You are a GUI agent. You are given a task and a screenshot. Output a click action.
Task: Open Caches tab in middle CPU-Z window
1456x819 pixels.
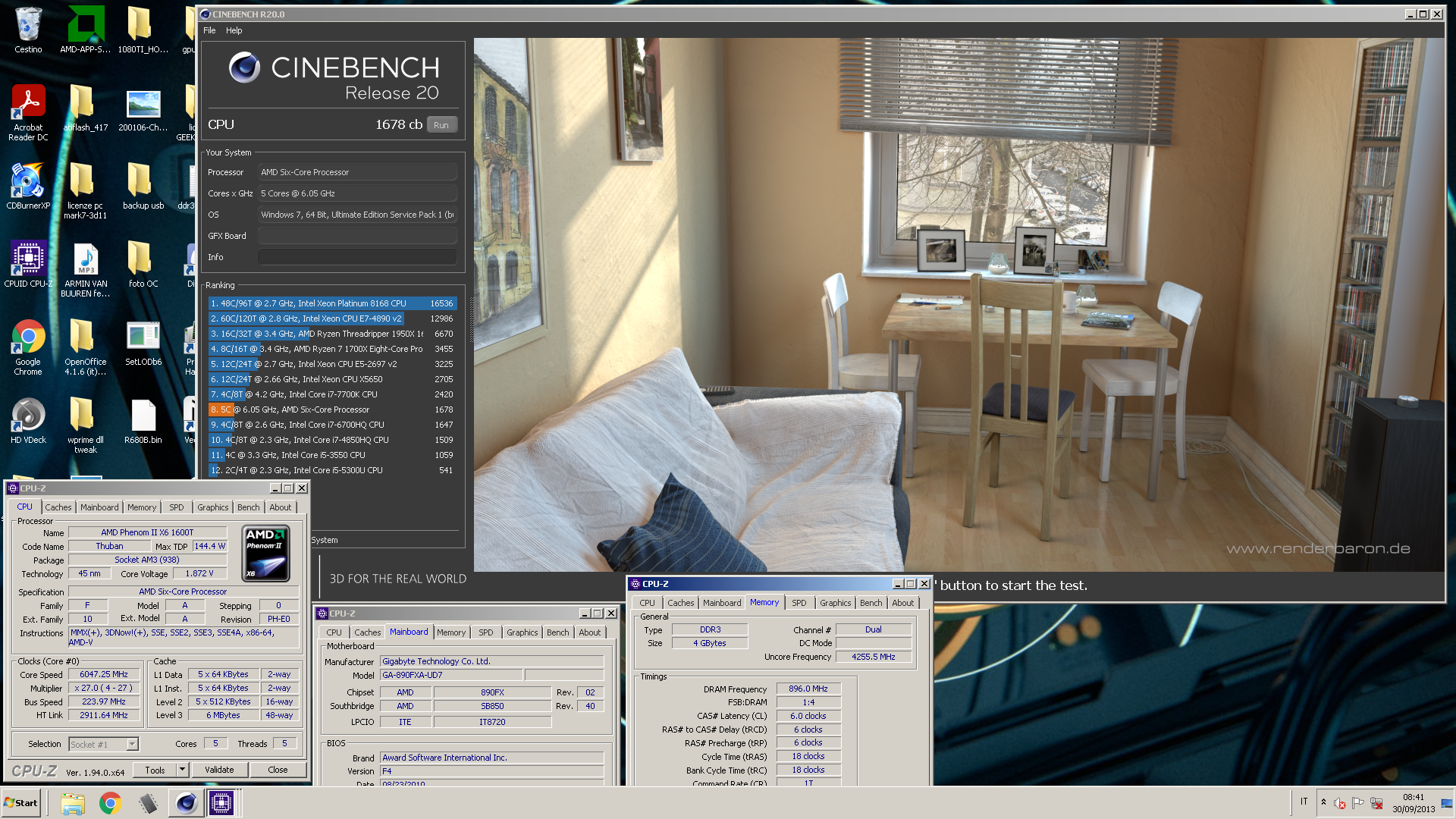(x=368, y=632)
